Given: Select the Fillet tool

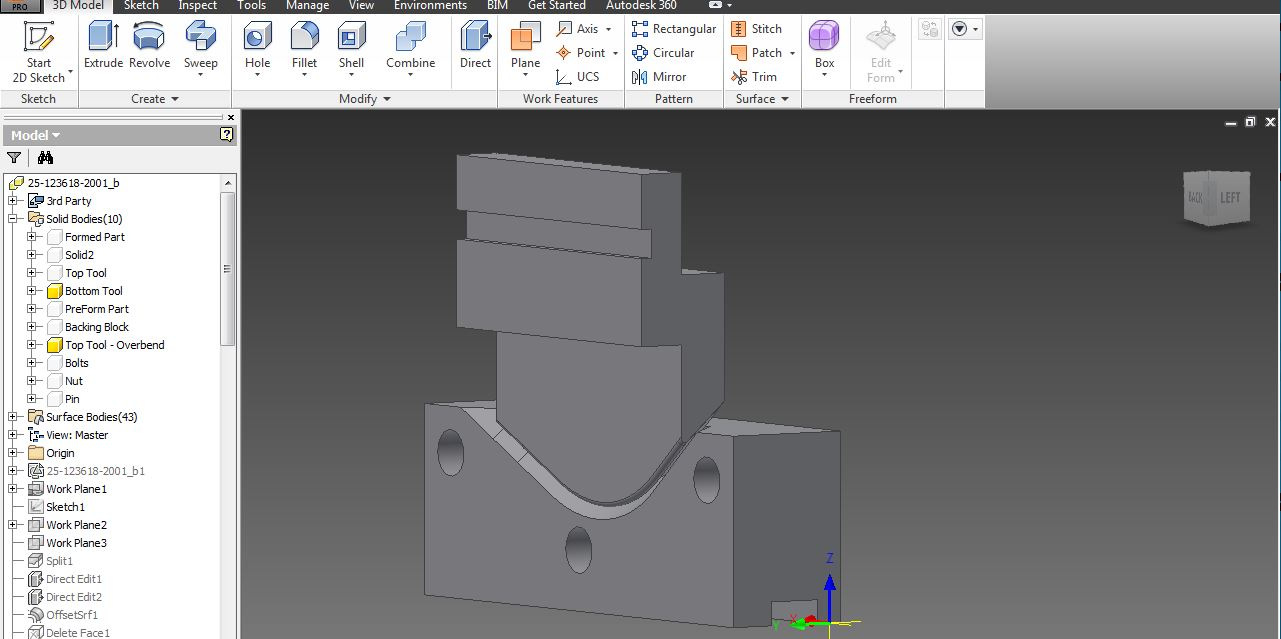Looking at the screenshot, I should pos(304,45).
